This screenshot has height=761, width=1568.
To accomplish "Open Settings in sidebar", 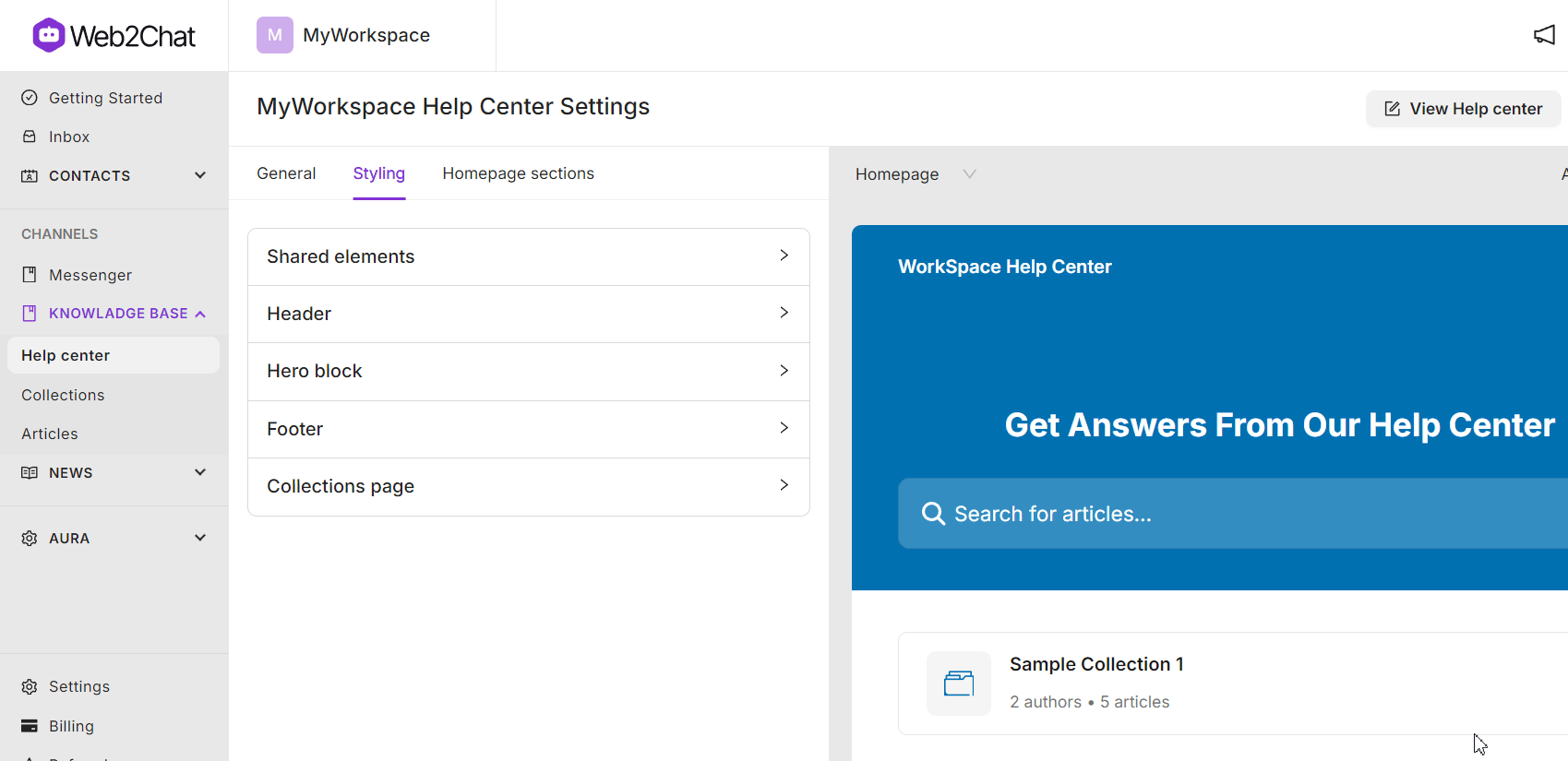I will point(79,686).
